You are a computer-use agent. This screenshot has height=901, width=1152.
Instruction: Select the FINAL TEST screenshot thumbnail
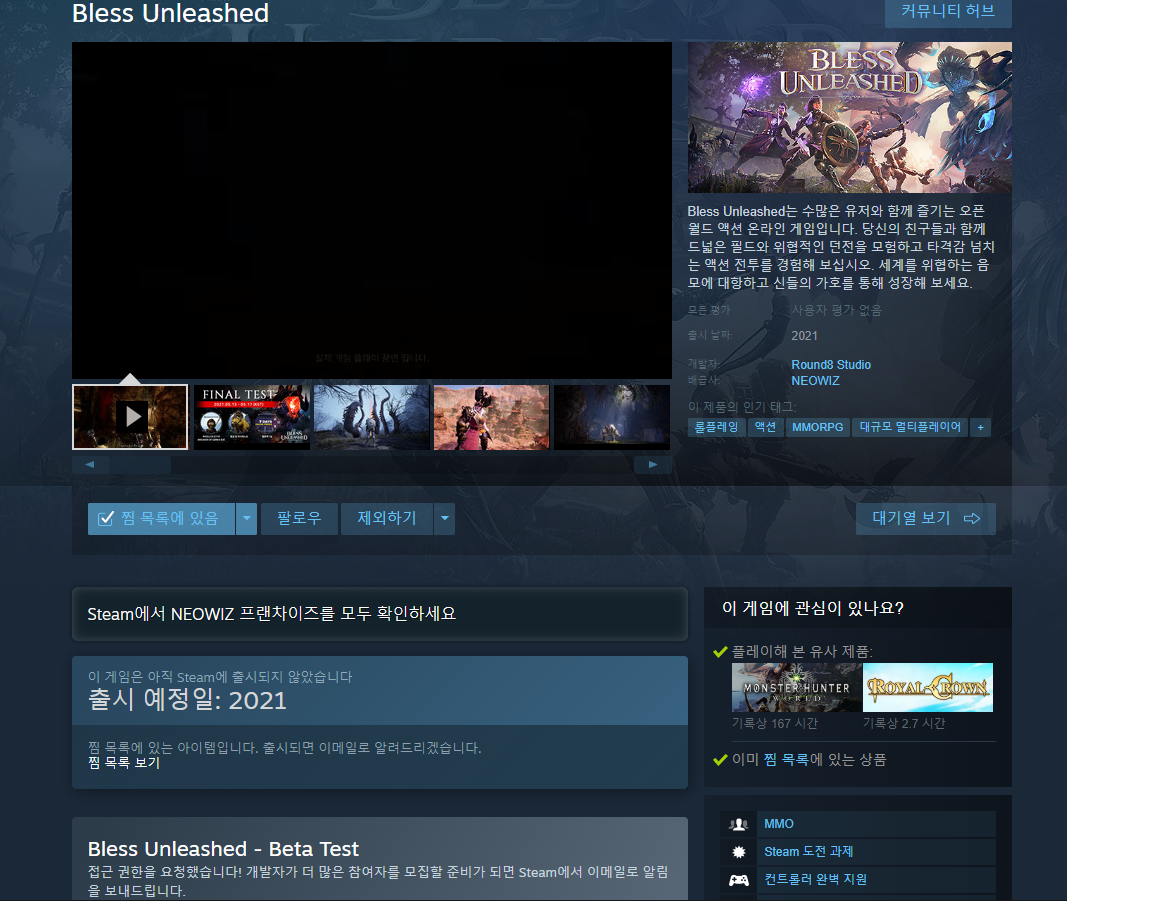click(251, 417)
